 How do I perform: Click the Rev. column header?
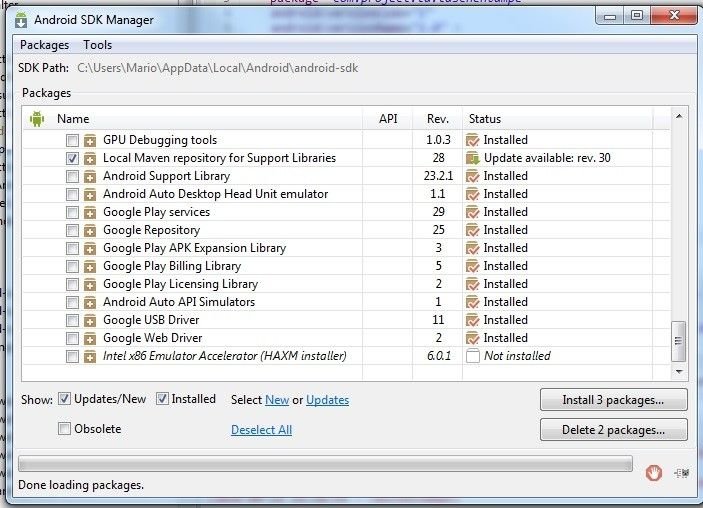[x=438, y=119]
